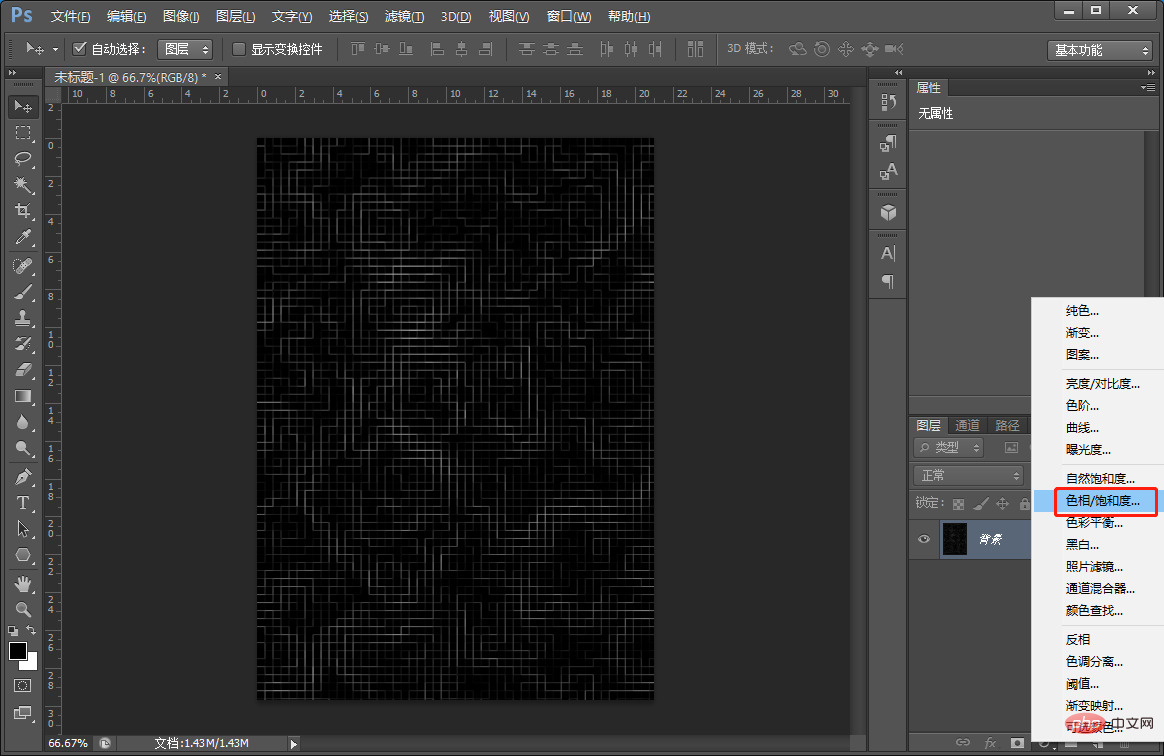Toggle lock image pixels brush icon
The width and height of the screenshot is (1164, 756).
[981, 504]
